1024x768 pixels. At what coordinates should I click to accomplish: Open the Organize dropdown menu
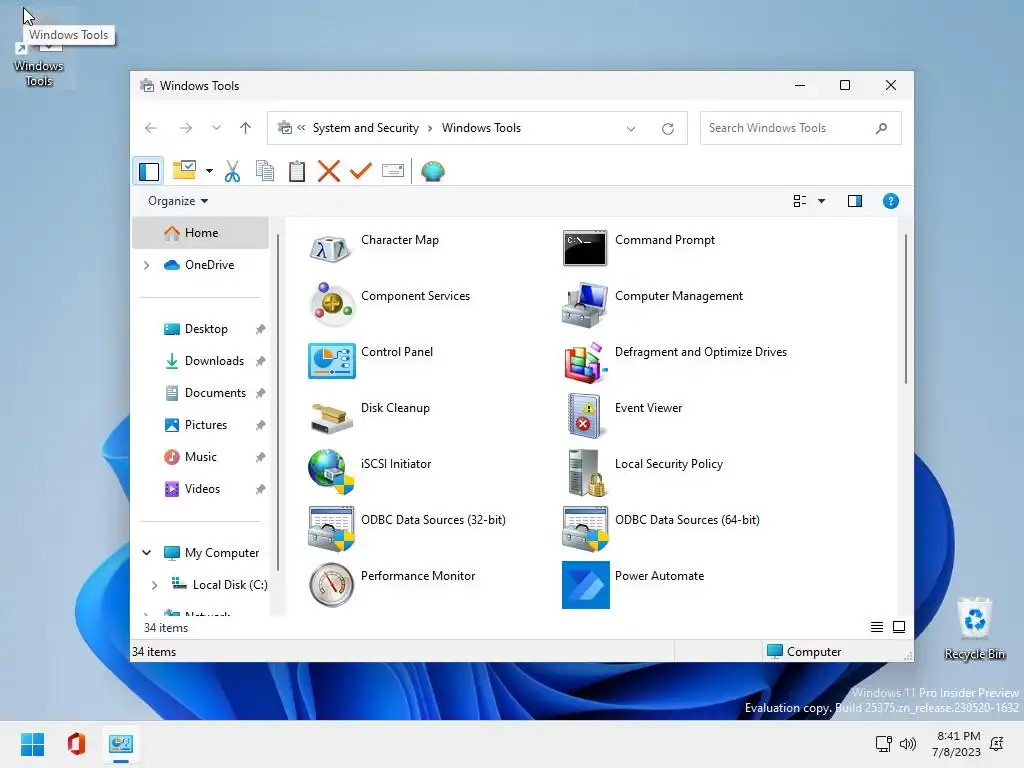[178, 201]
